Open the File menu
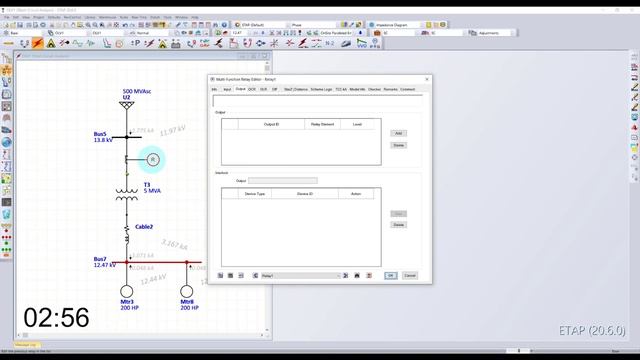This screenshot has height=360, width=640. [x=7, y=18]
